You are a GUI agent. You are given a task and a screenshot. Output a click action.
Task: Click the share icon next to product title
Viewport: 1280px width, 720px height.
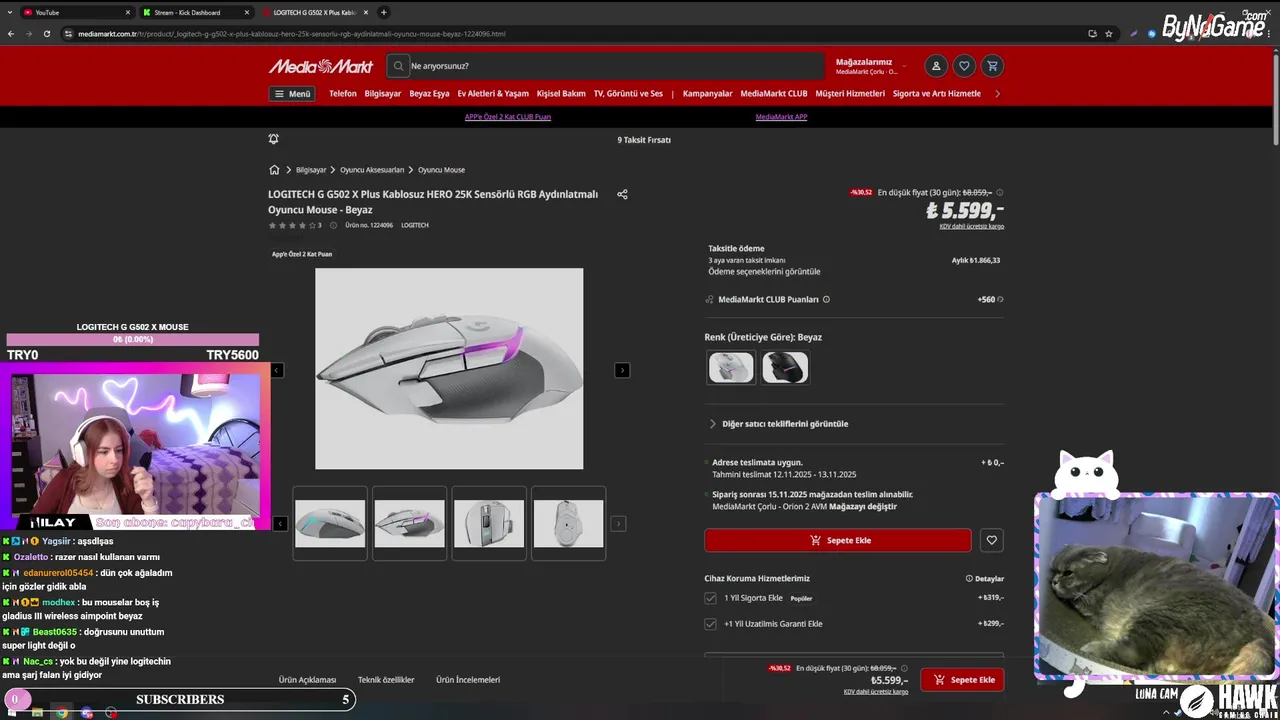pyautogui.click(x=622, y=194)
